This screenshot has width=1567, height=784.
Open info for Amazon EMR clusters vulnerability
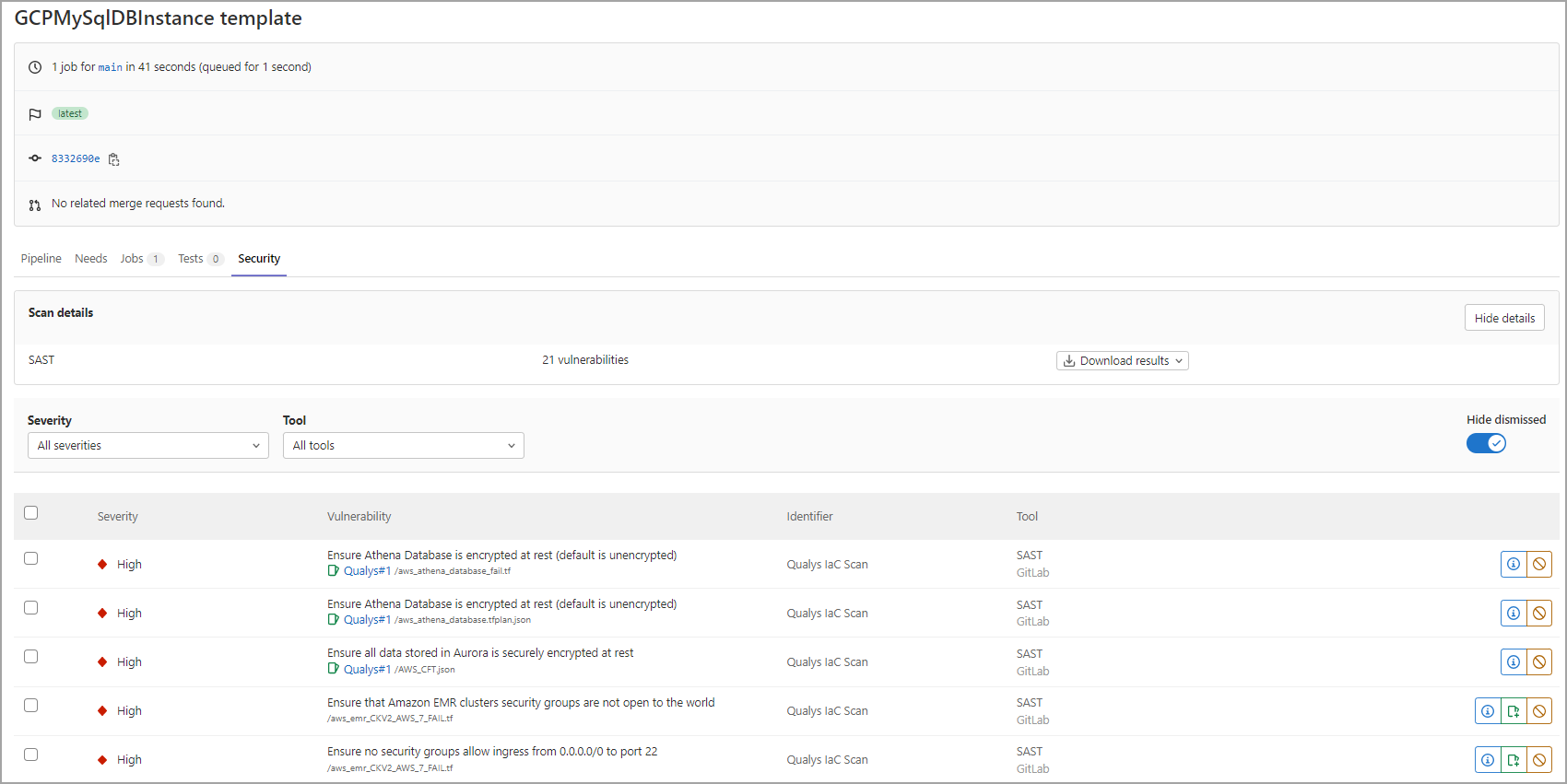click(1488, 710)
